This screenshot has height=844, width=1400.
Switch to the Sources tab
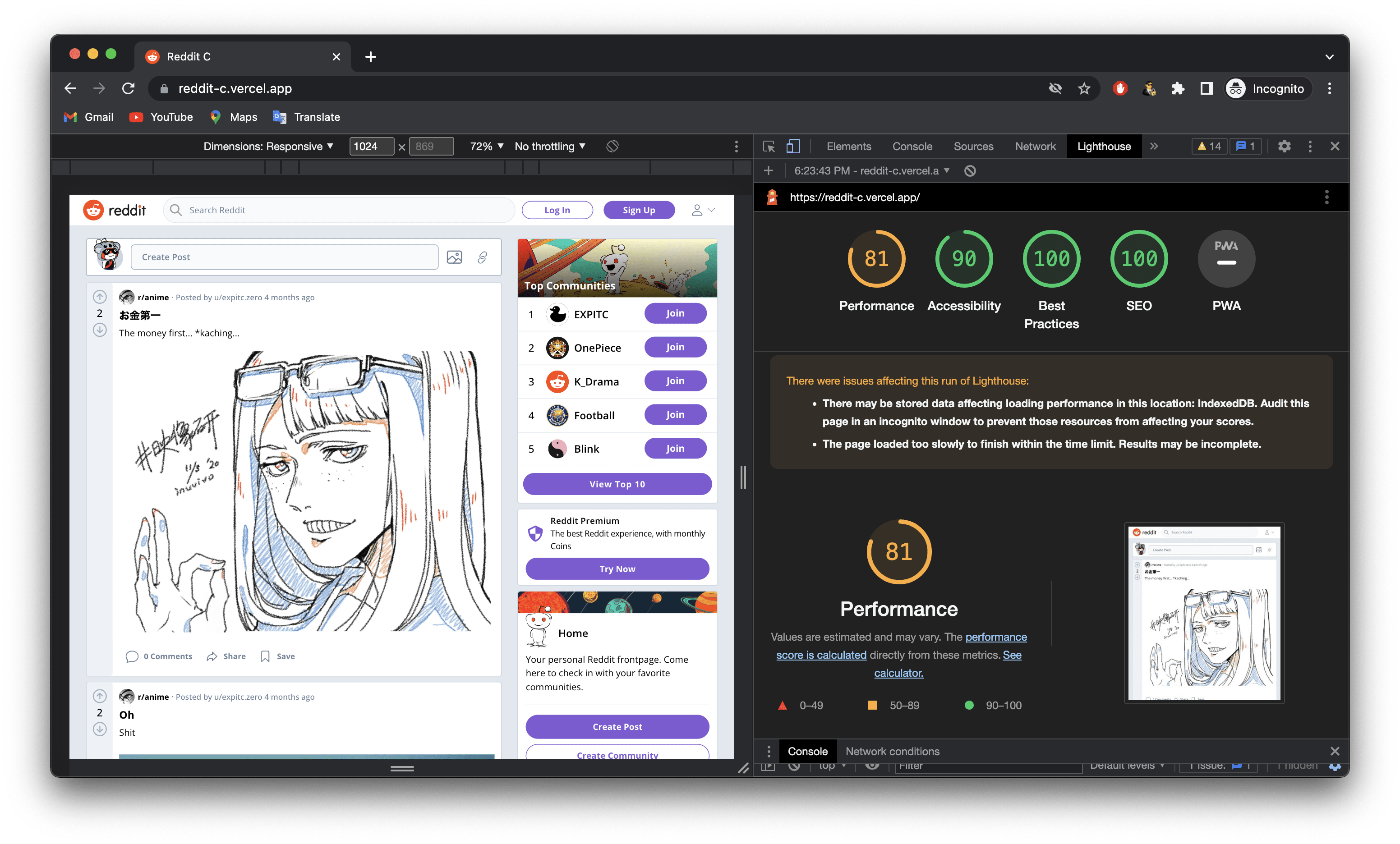pyautogui.click(x=973, y=147)
